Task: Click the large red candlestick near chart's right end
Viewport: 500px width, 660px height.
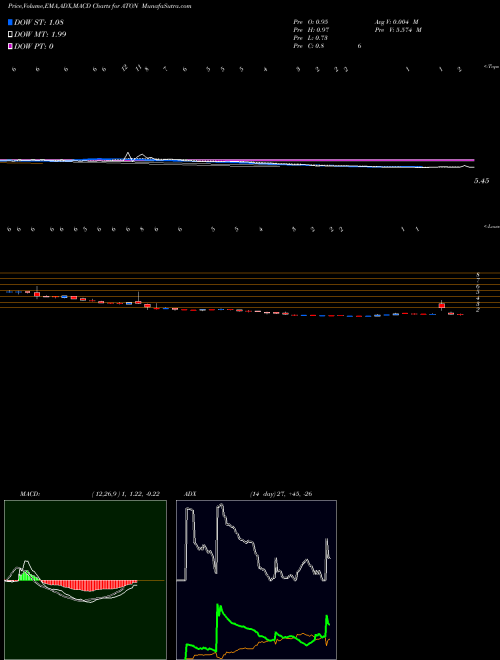Action: pyautogui.click(x=441, y=306)
